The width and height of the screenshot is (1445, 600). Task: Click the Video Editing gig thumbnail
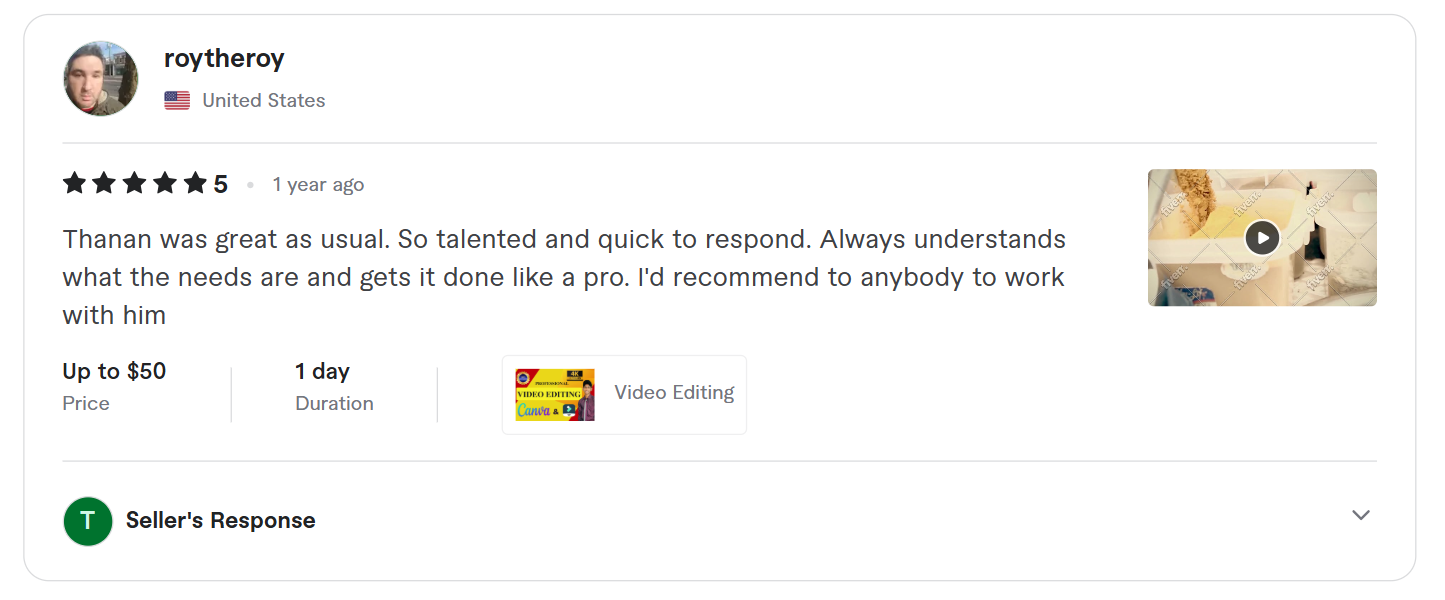point(555,395)
